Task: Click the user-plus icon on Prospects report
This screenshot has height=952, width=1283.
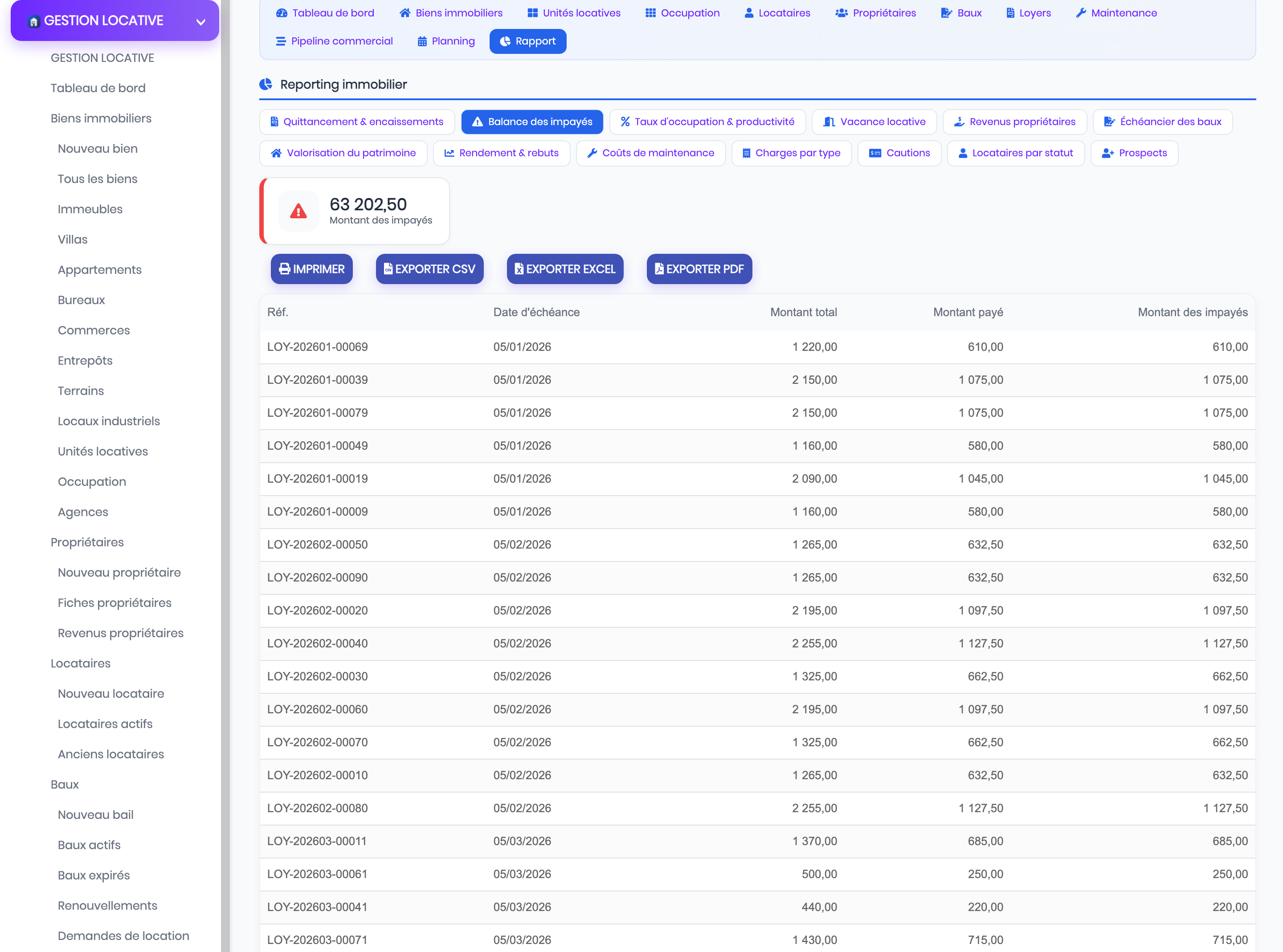Action: (x=1107, y=153)
